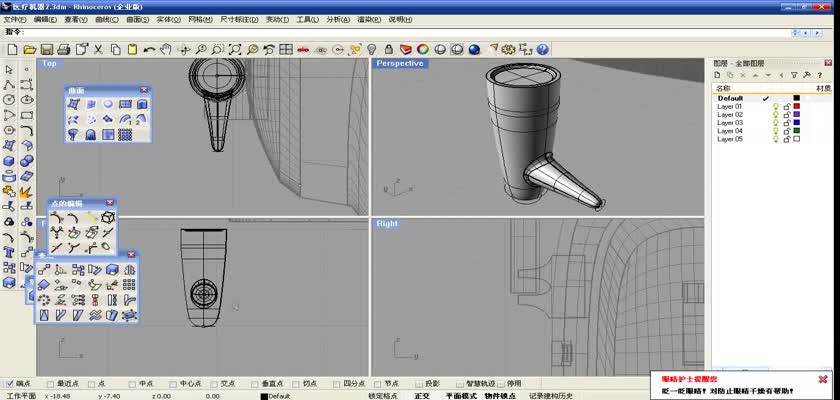This screenshot has width=840, height=400.
Task: Click the Open file folder icon
Action: coord(30,49)
